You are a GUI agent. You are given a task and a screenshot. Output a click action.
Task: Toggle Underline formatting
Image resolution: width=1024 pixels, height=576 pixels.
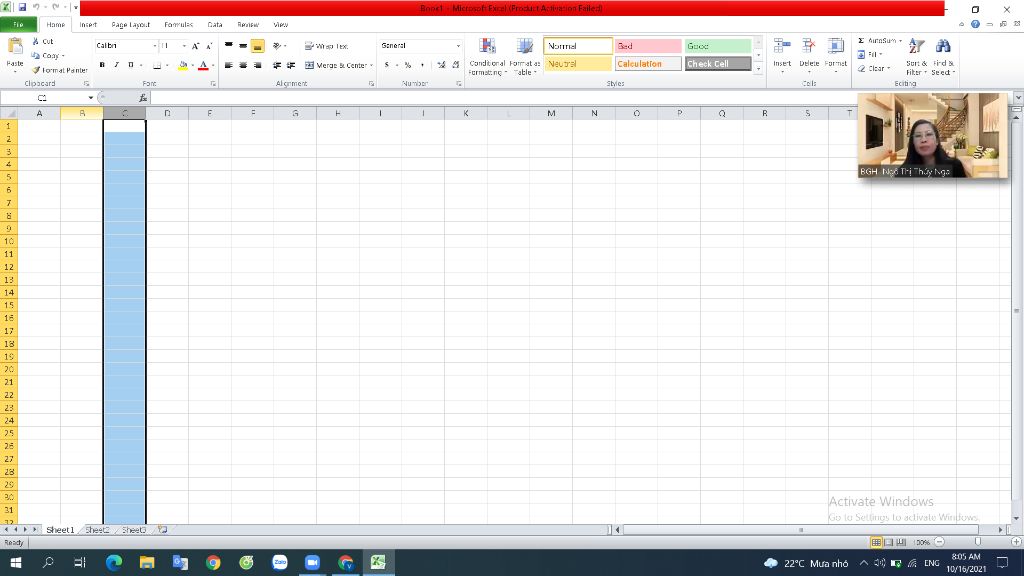pos(131,65)
